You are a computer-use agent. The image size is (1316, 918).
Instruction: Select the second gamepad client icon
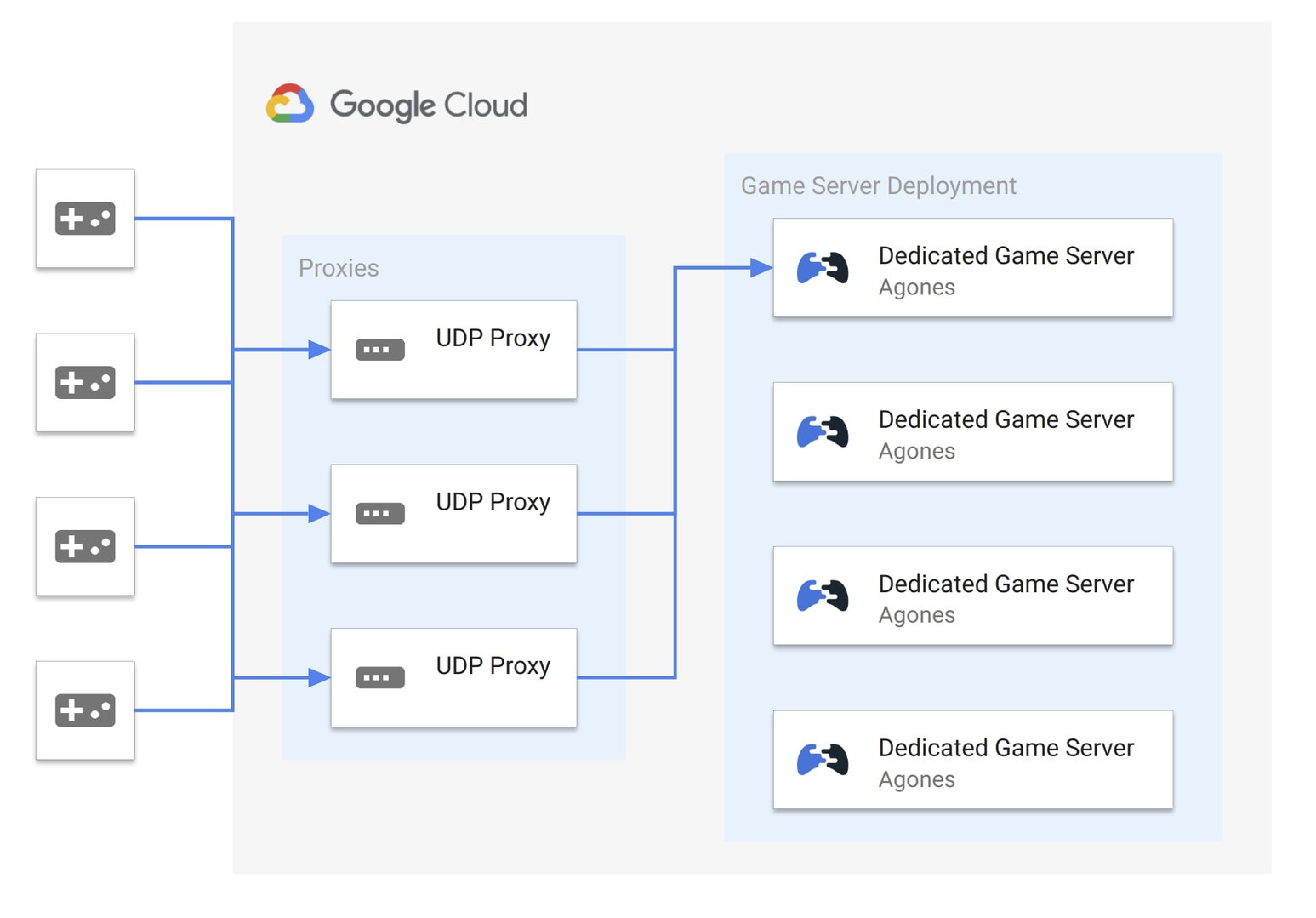tap(84, 383)
